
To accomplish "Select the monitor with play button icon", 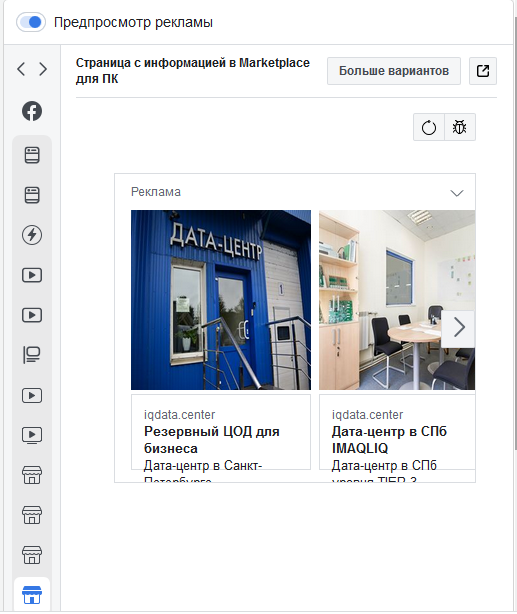I will [x=32, y=435].
